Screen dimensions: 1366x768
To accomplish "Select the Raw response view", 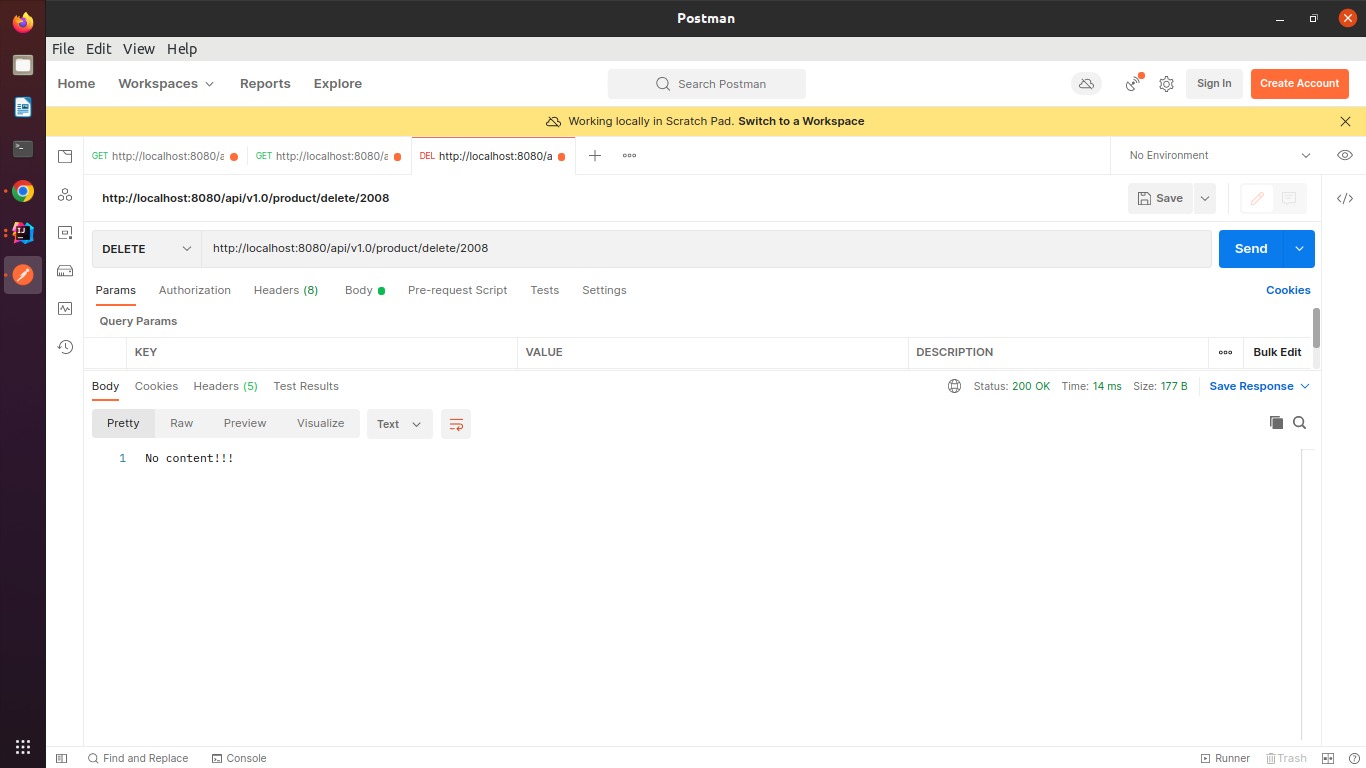I will (x=181, y=423).
